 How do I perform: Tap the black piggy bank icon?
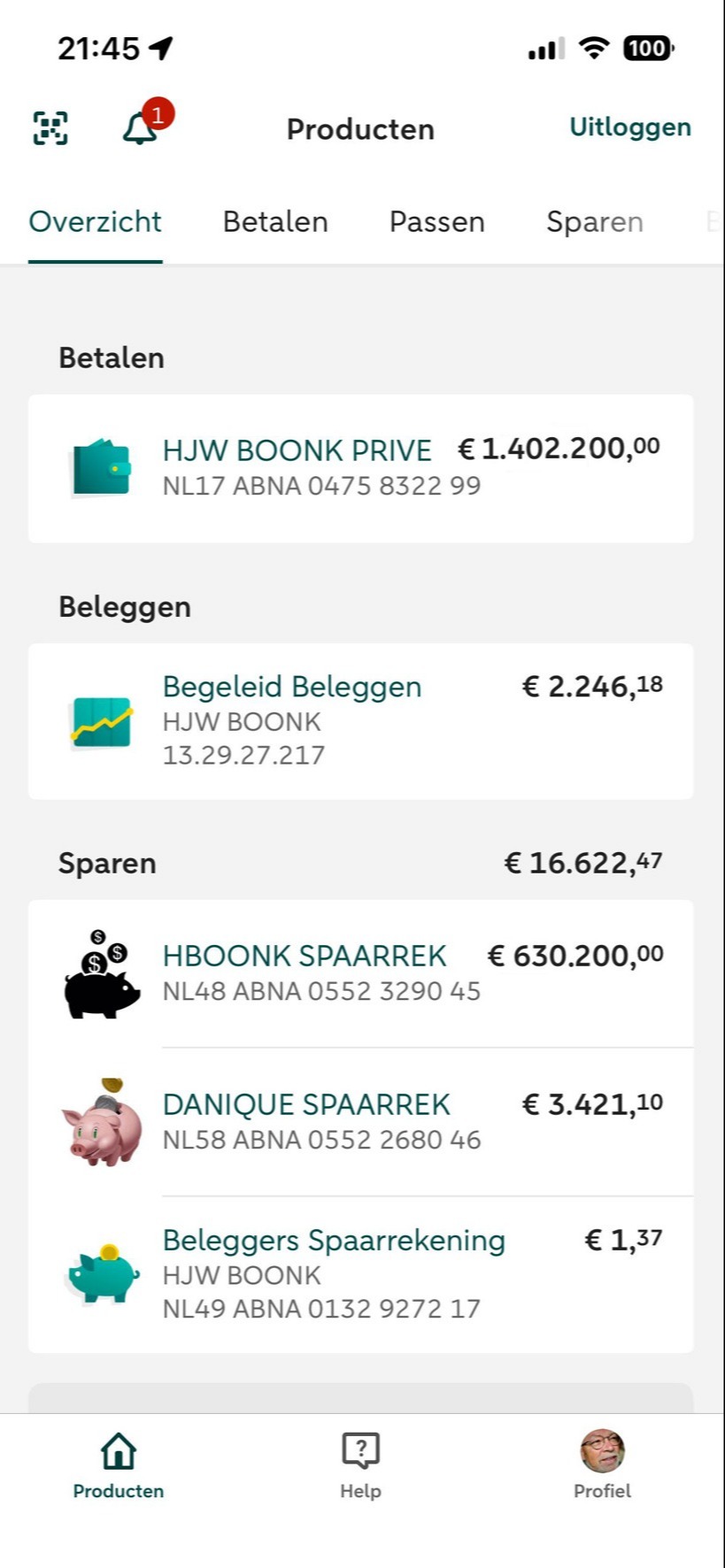coord(102,975)
